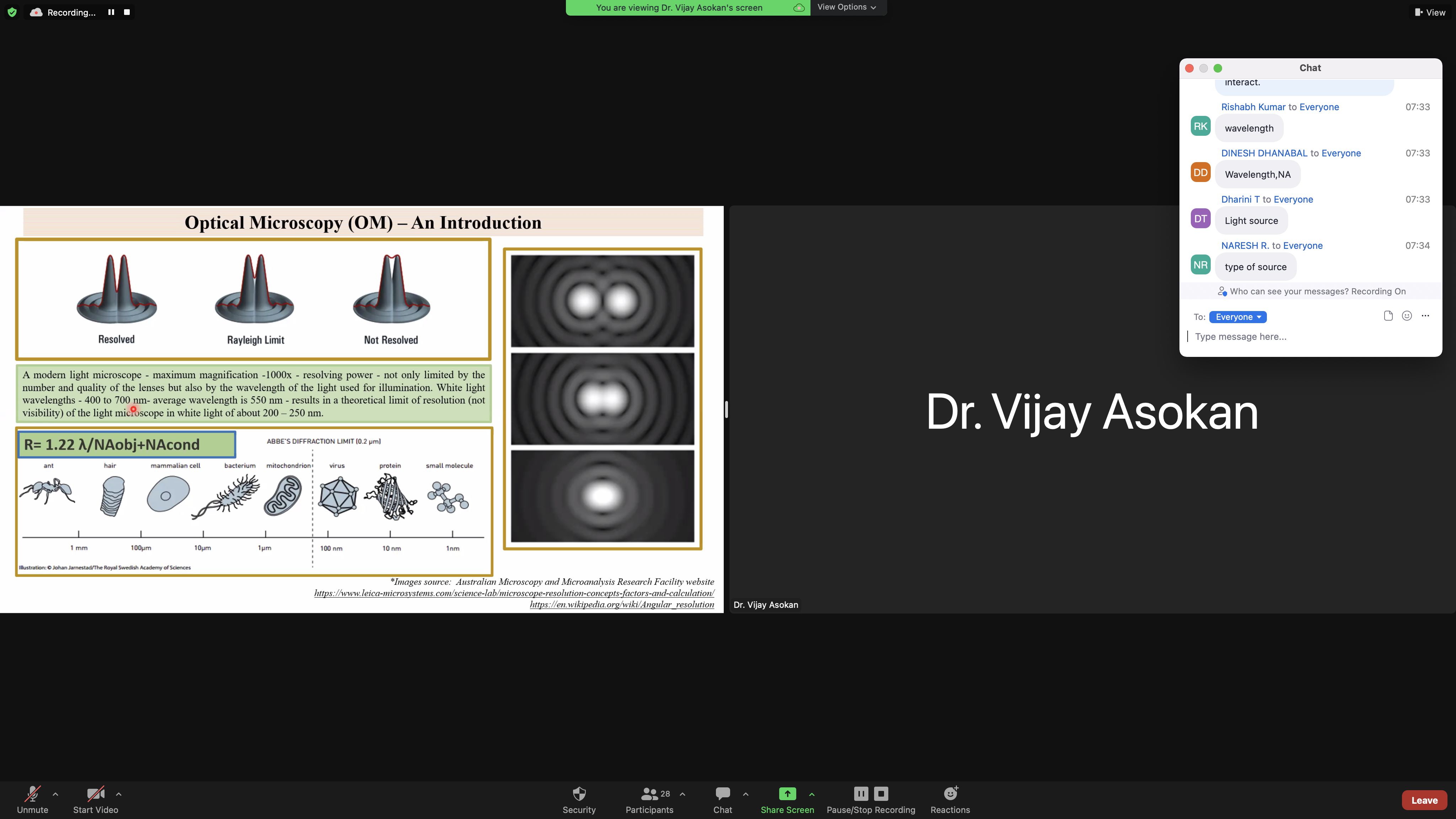The width and height of the screenshot is (1456, 819).
Task: Open the Security shield icon
Action: tap(579, 793)
